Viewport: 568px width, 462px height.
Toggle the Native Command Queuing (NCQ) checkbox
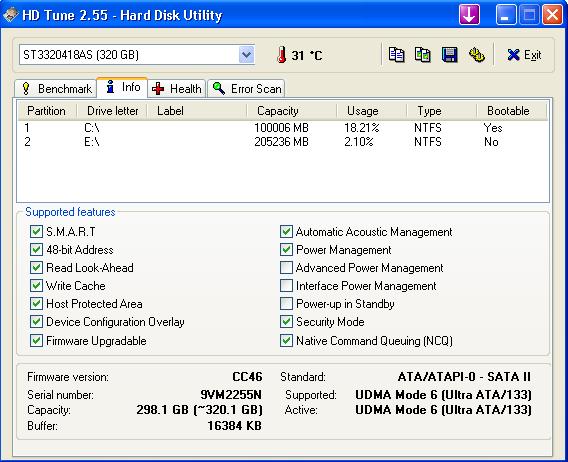[286, 341]
